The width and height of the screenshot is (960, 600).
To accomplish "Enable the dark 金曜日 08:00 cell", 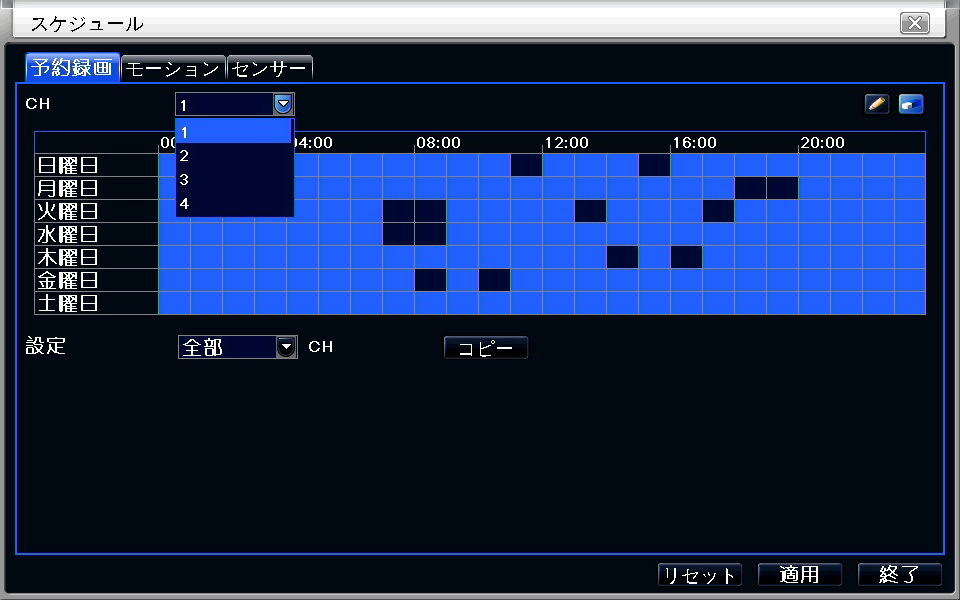I will (x=430, y=280).
